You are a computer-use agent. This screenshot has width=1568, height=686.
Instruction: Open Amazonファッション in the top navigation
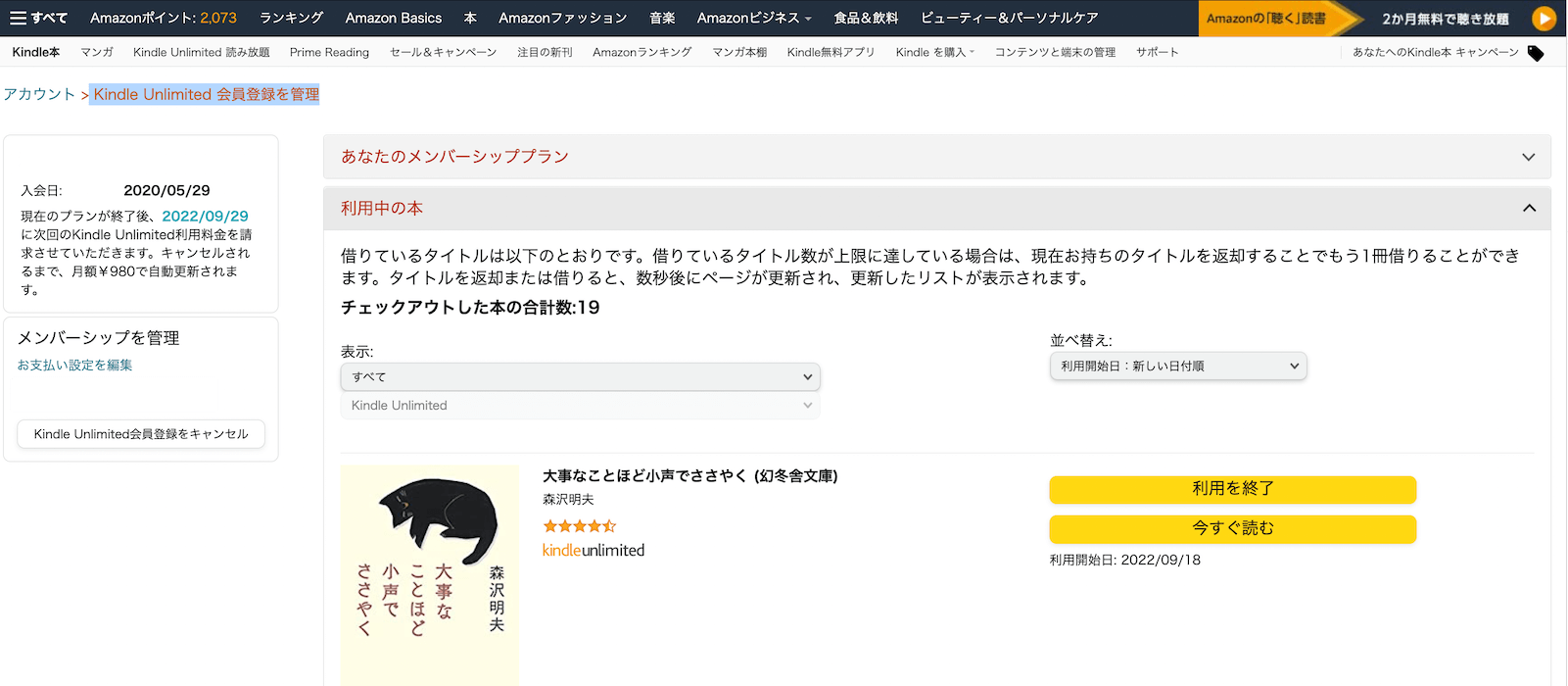tap(562, 18)
